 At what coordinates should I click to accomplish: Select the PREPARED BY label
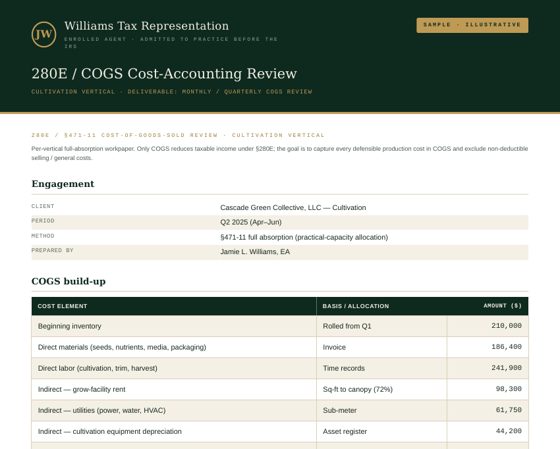52,250
